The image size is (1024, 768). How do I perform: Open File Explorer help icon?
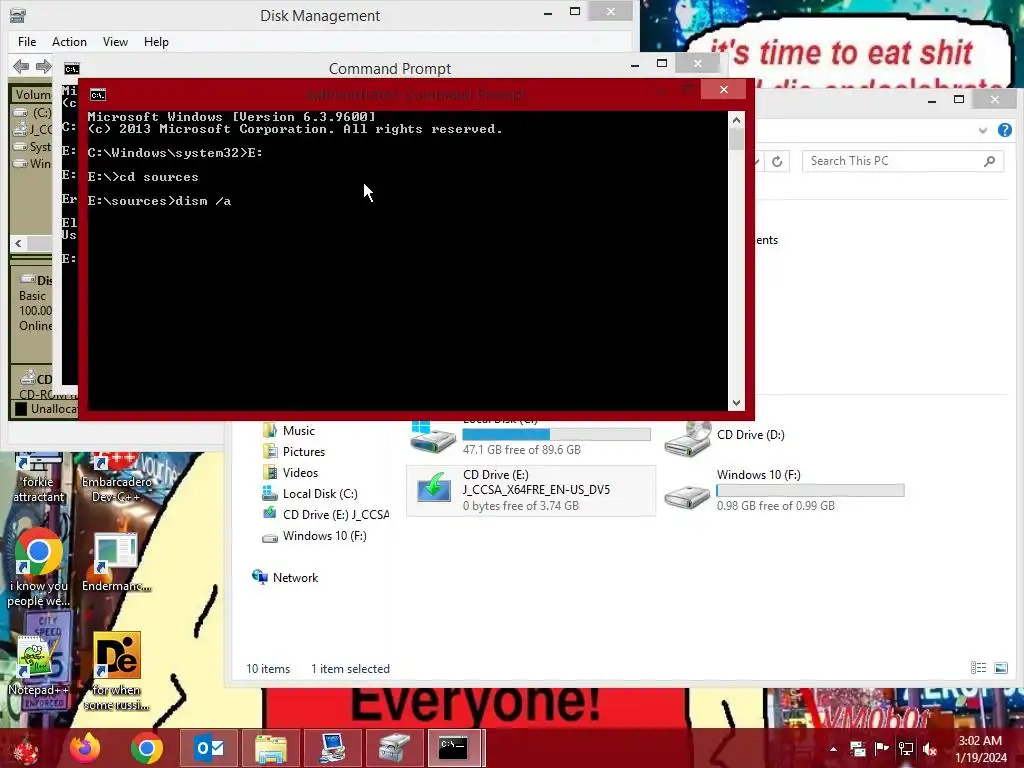(x=1005, y=130)
